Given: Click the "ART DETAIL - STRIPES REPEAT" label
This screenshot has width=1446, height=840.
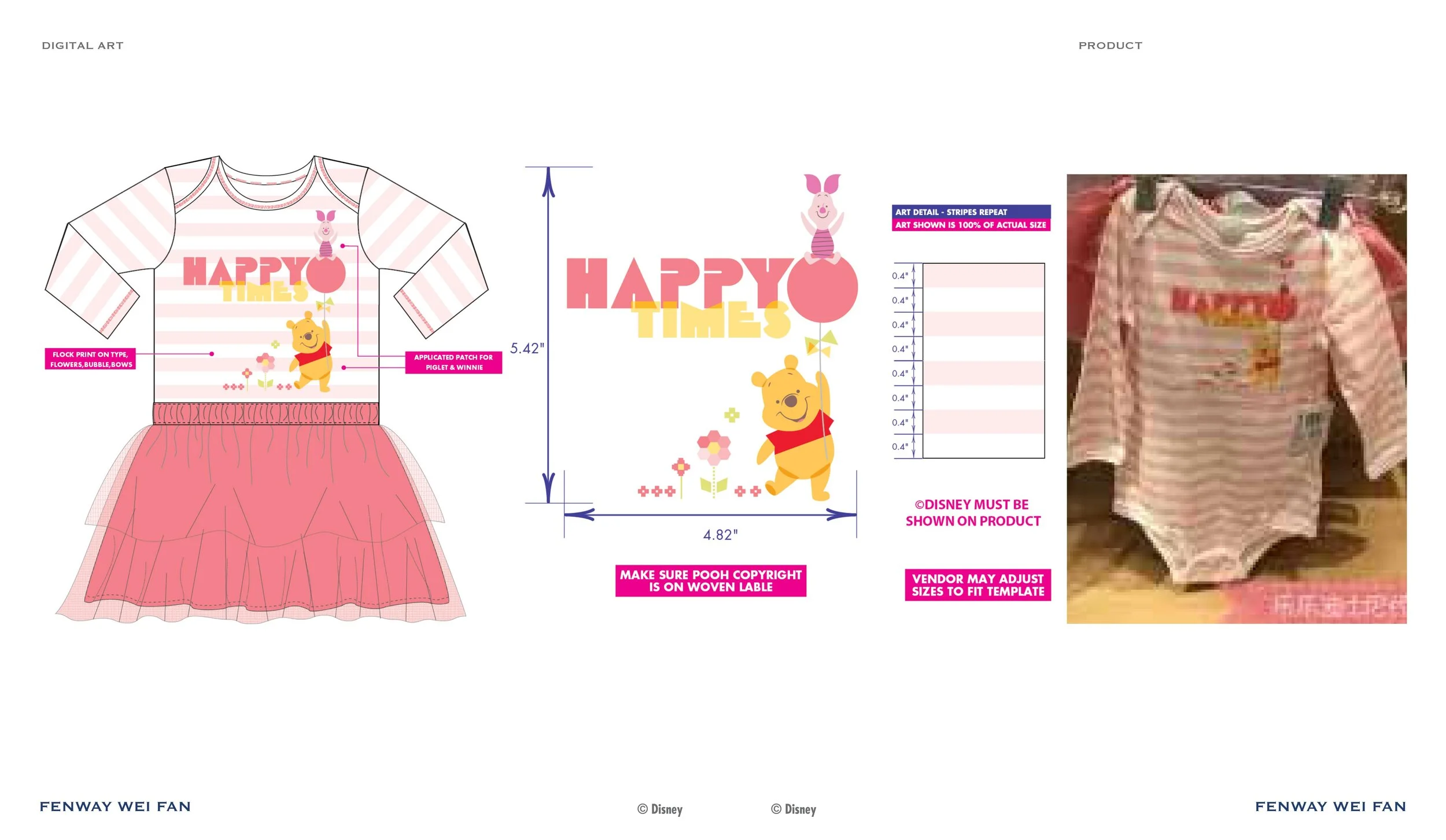Looking at the screenshot, I should point(971,212).
